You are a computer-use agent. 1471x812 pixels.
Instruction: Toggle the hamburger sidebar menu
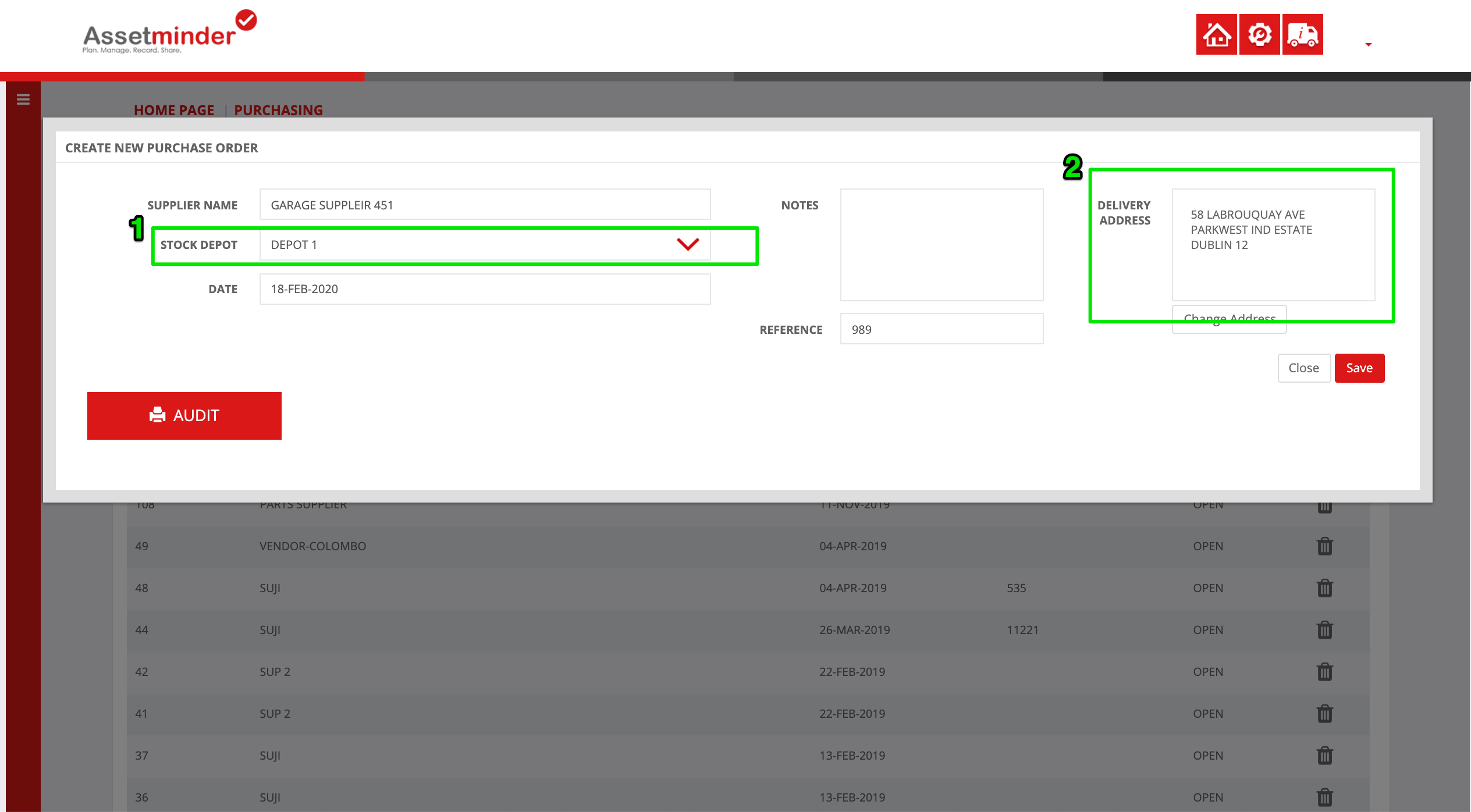tap(23, 99)
